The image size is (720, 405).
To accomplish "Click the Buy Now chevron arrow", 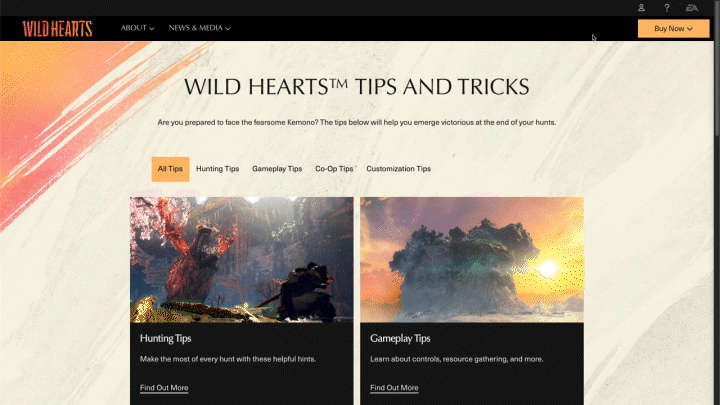I will pos(690,29).
